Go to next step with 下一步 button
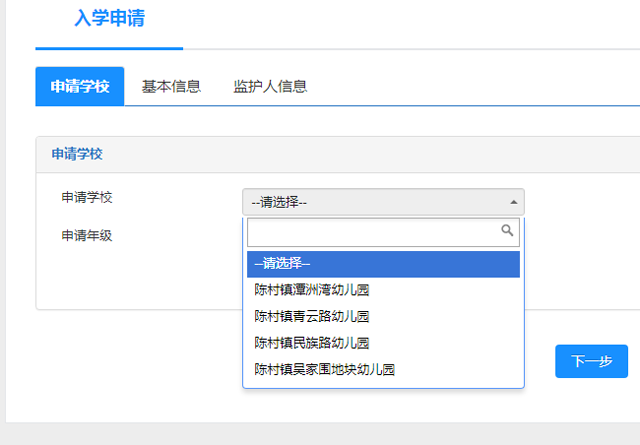This screenshot has height=445, width=640. pyautogui.click(x=591, y=361)
